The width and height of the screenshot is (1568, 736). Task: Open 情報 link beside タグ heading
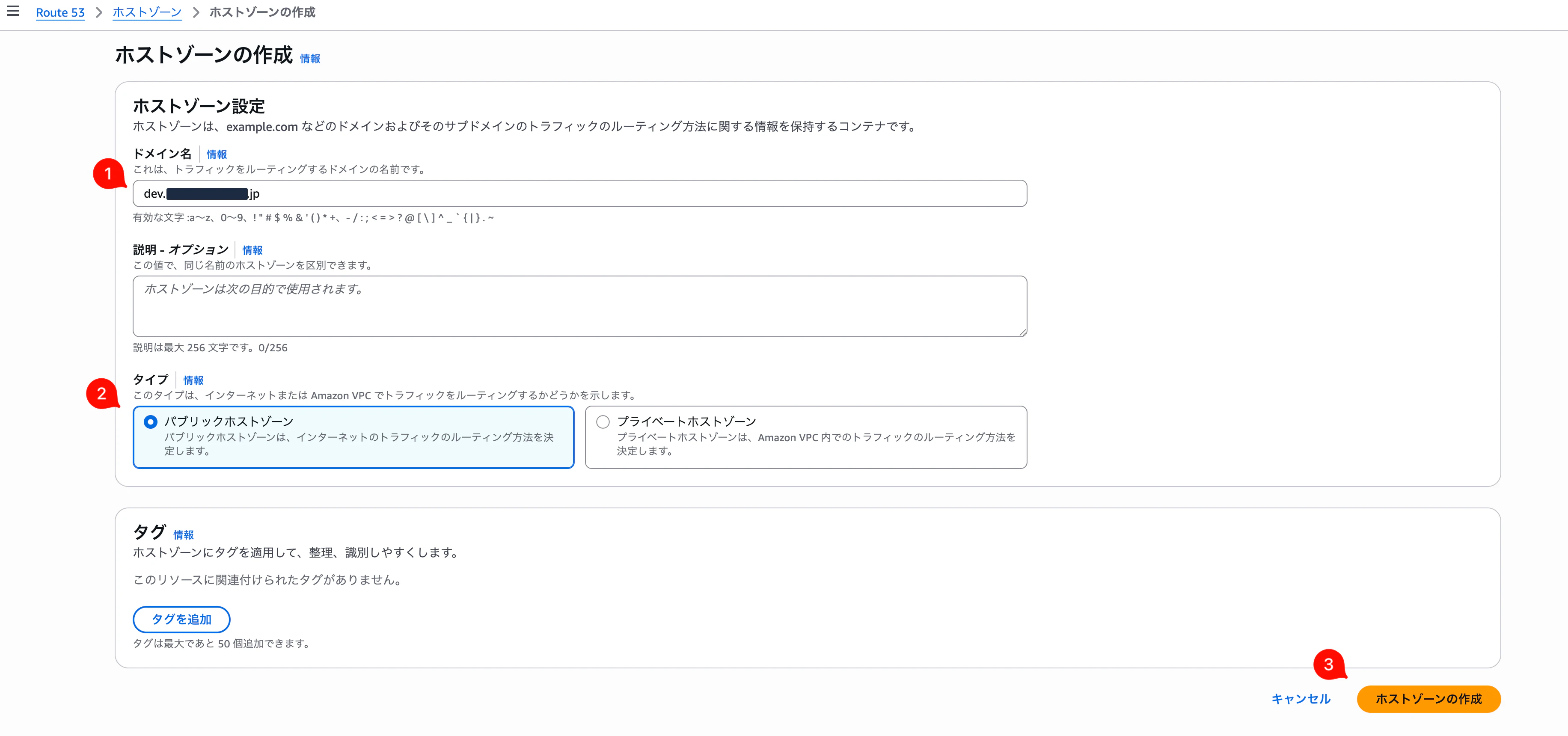pos(183,535)
